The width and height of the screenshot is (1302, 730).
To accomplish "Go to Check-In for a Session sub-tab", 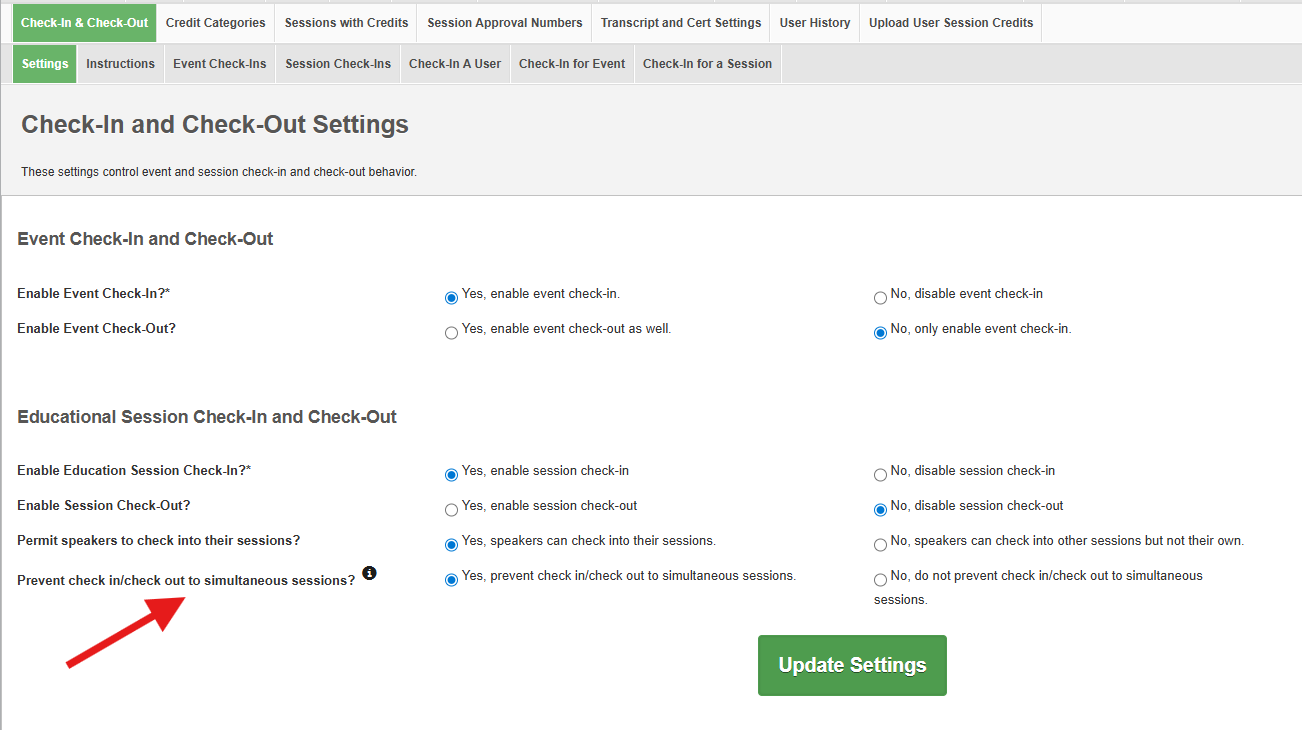I will tap(706, 64).
